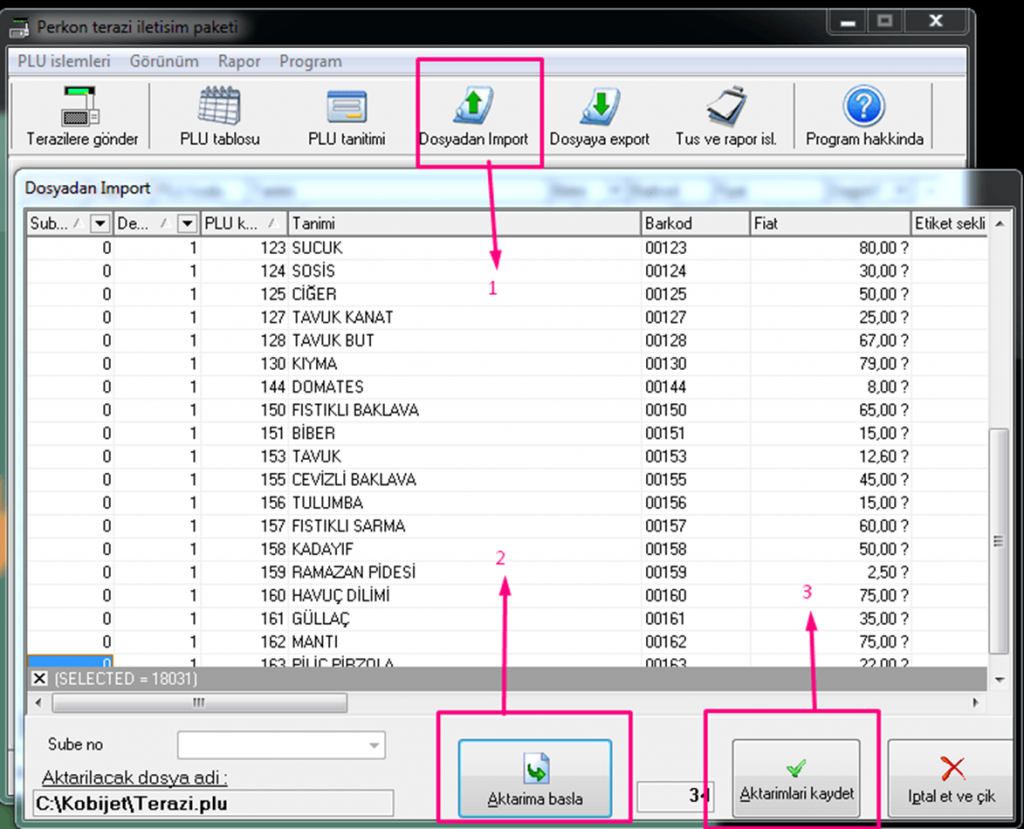The height and width of the screenshot is (829, 1024).
Task: Sort by the Barkod column header
Action: [696, 223]
